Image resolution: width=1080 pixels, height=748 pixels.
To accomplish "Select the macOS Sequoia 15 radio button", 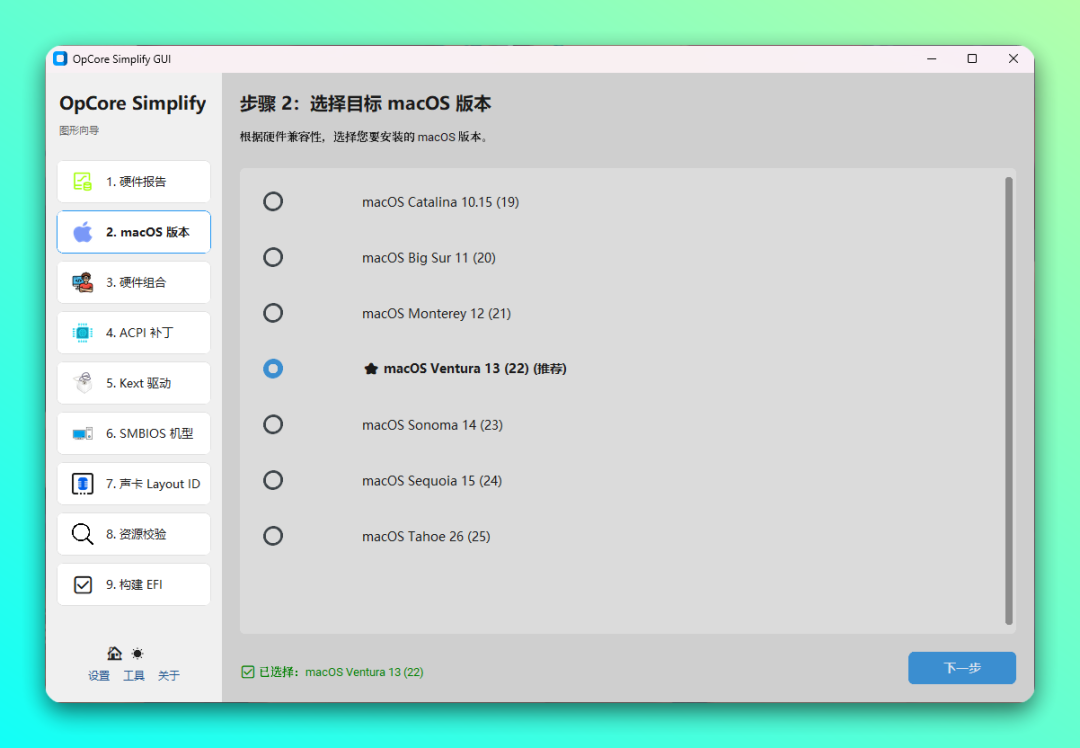I will 273,480.
